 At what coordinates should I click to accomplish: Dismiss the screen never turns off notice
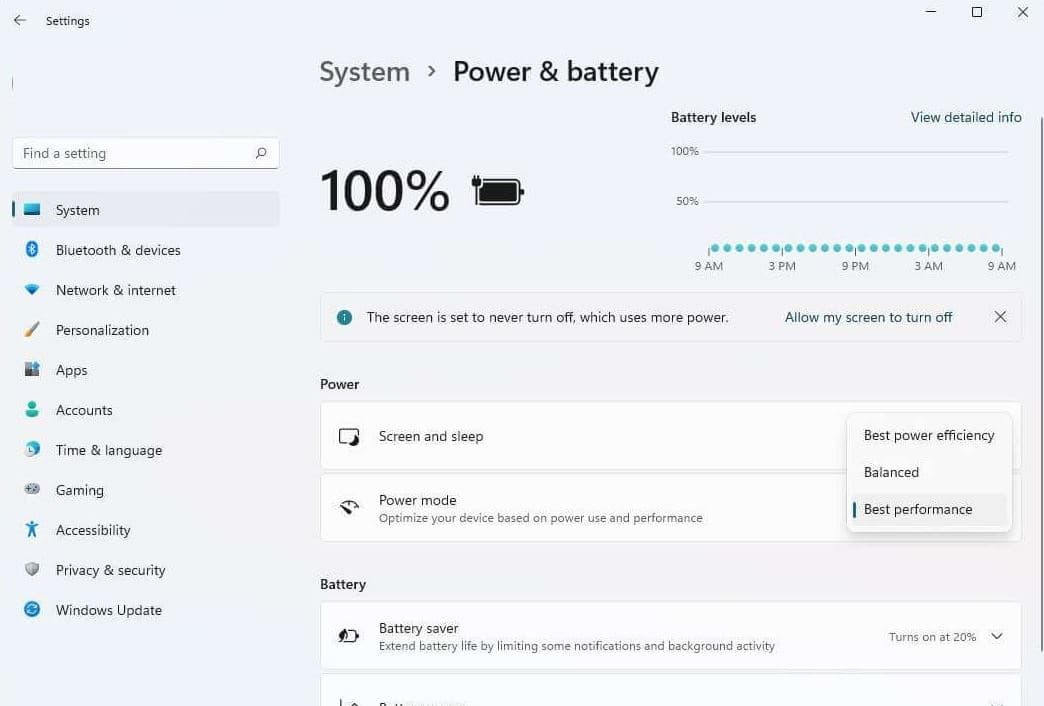(x=1000, y=317)
